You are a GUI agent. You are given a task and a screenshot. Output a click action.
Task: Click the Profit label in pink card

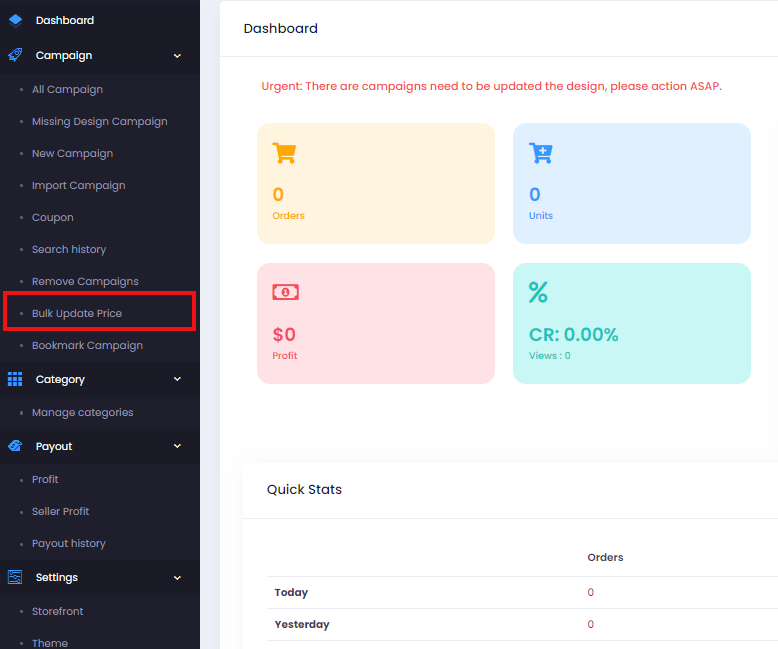[x=285, y=356]
